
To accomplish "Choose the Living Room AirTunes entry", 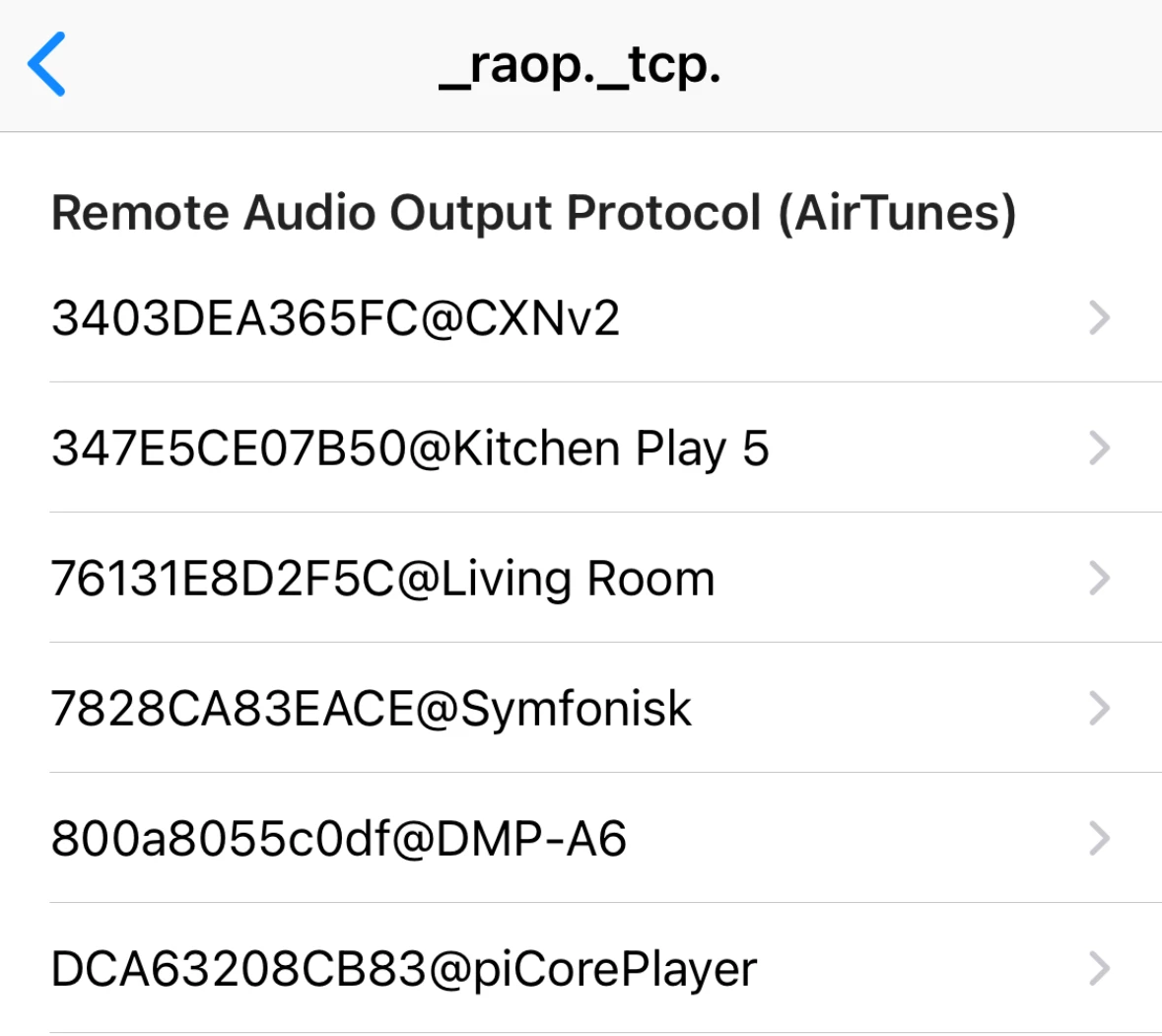I will coord(579,579).
